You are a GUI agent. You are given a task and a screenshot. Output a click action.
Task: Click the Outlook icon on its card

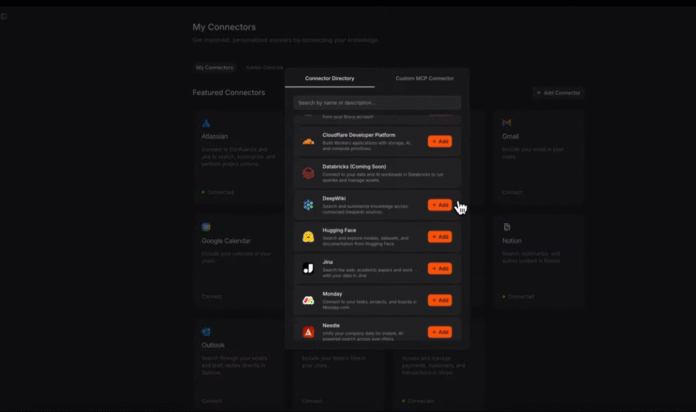(206, 332)
